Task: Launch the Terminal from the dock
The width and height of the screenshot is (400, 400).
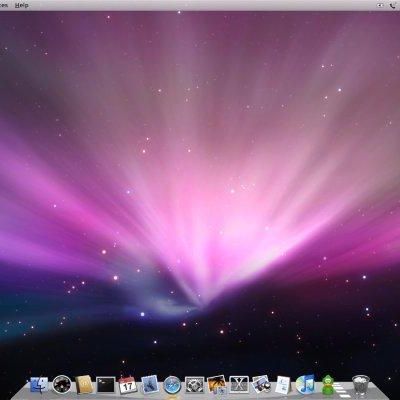Action: 106,386
